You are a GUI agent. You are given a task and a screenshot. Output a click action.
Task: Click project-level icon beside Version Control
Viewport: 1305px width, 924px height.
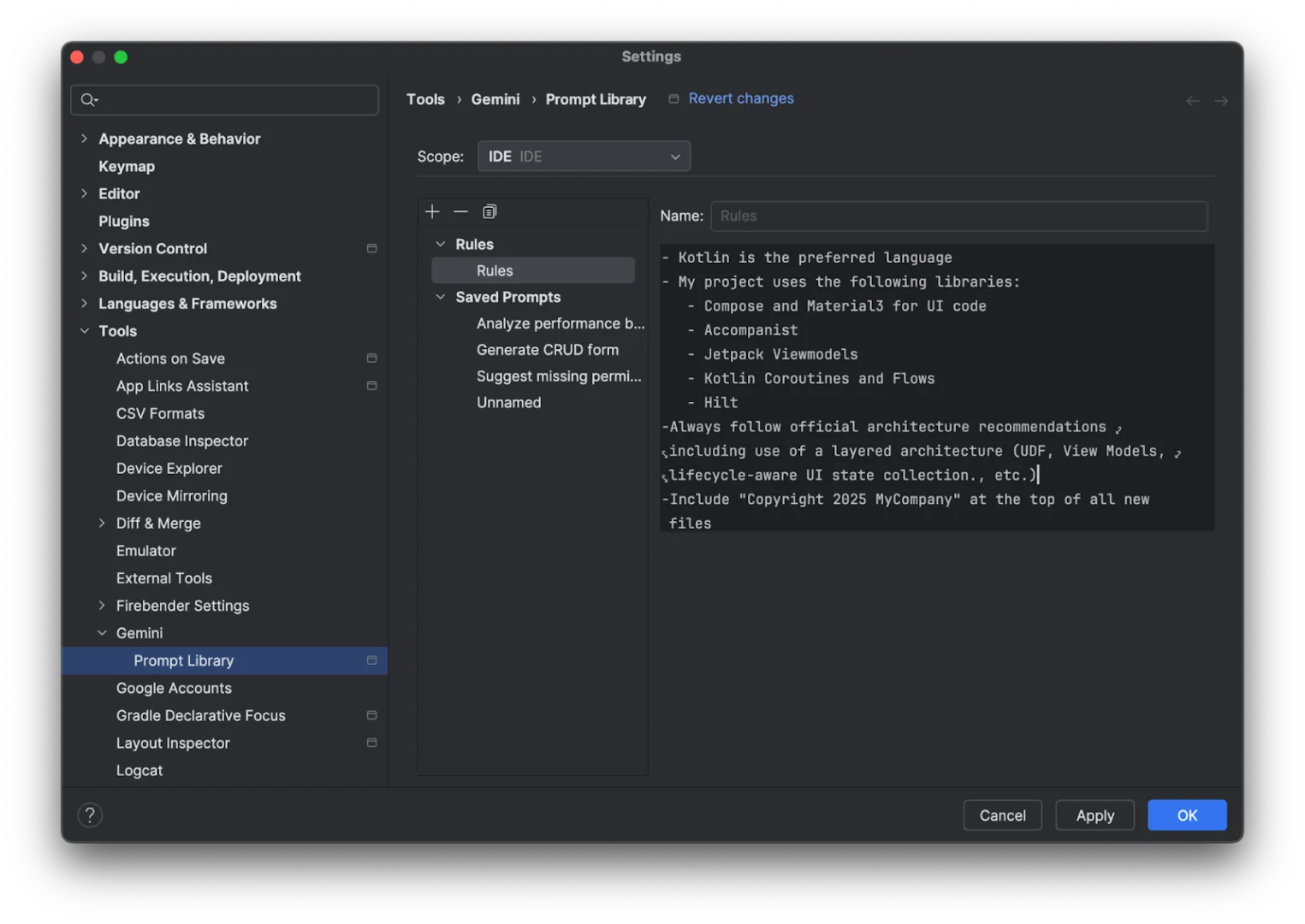tap(371, 249)
